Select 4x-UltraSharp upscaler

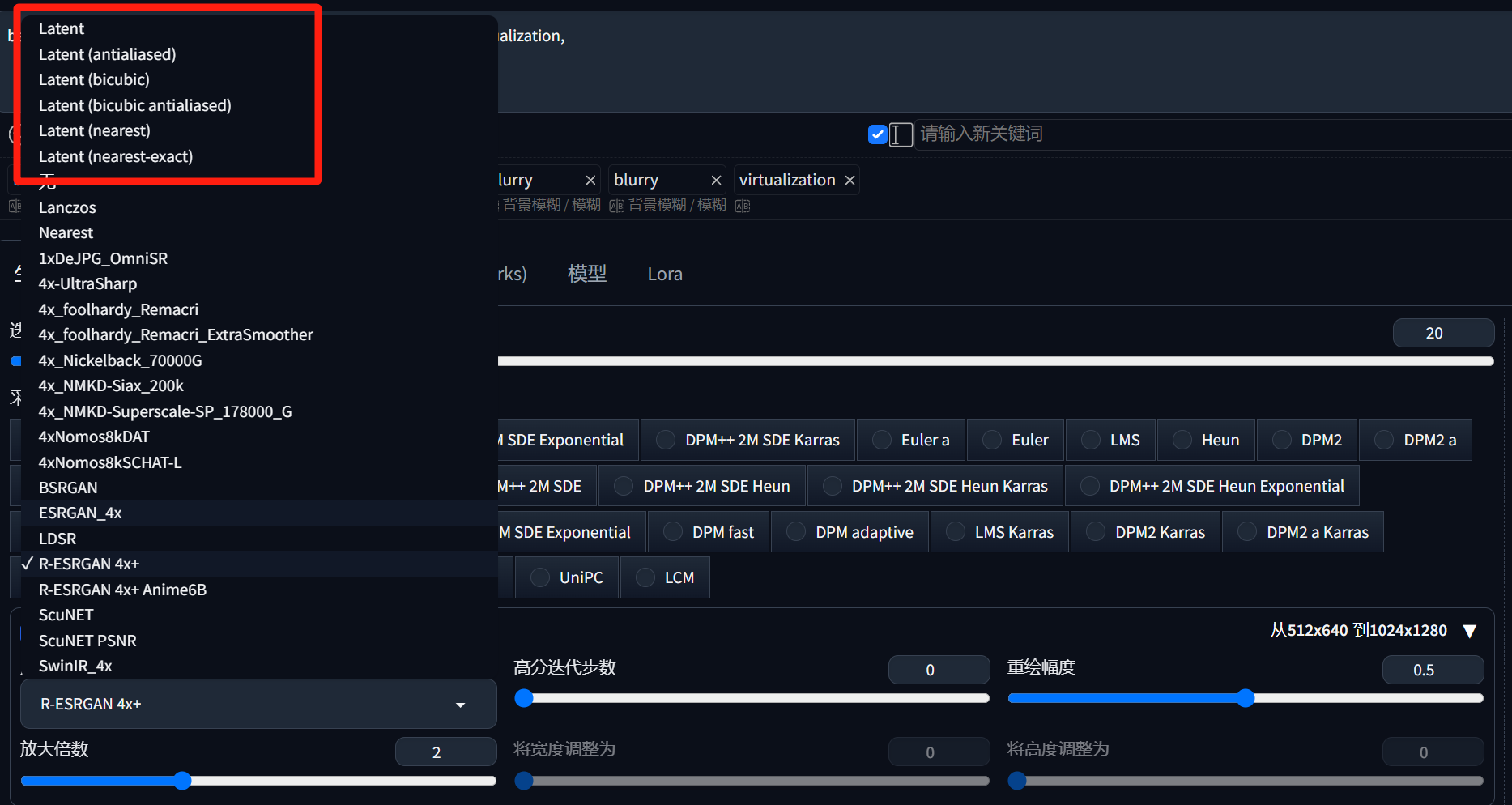tap(258, 283)
